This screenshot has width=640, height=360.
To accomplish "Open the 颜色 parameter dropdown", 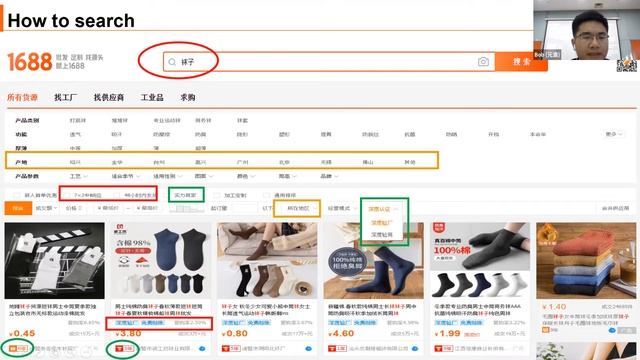I will click(246, 176).
